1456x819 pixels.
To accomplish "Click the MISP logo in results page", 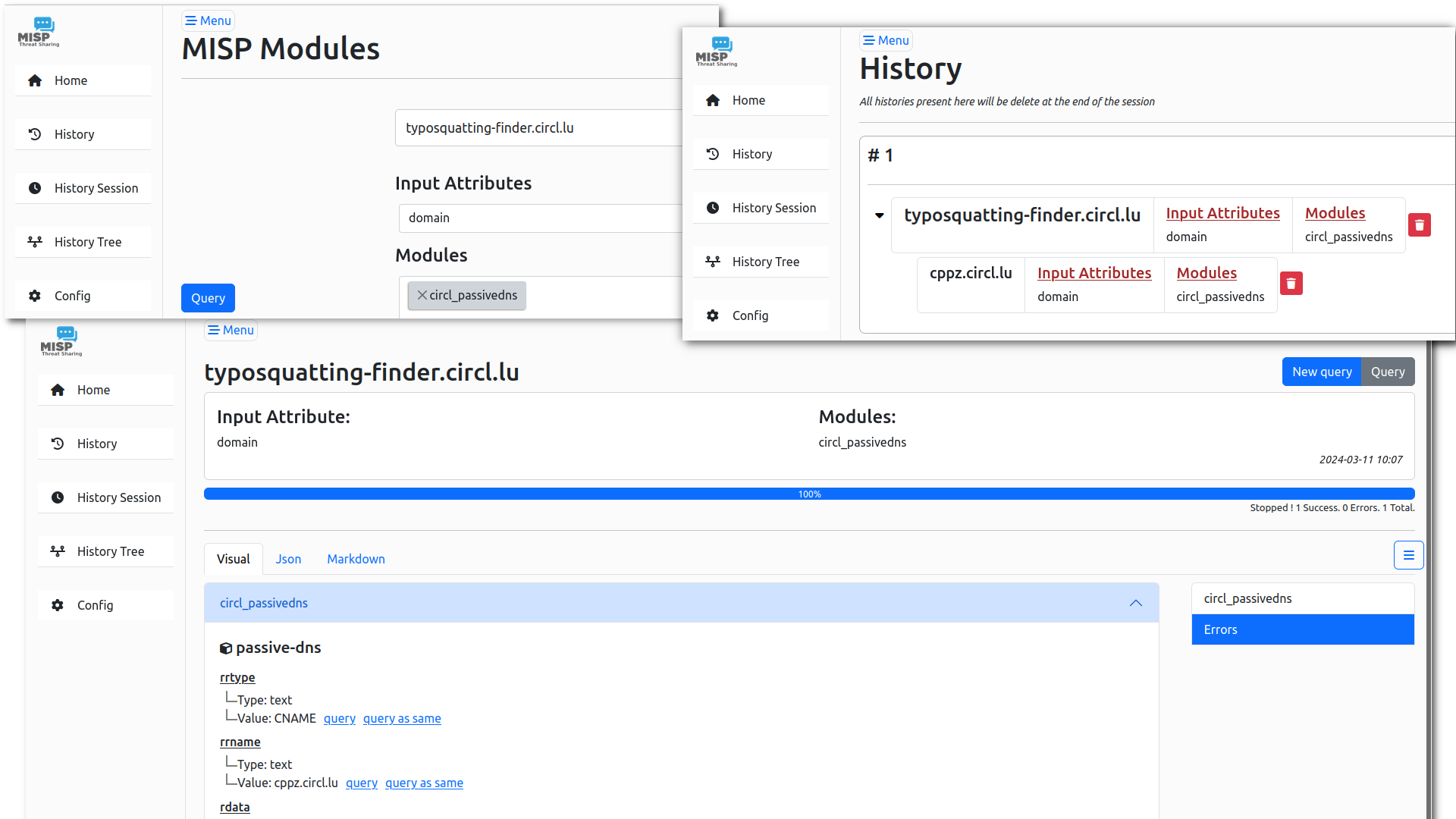I will coord(61,340).
